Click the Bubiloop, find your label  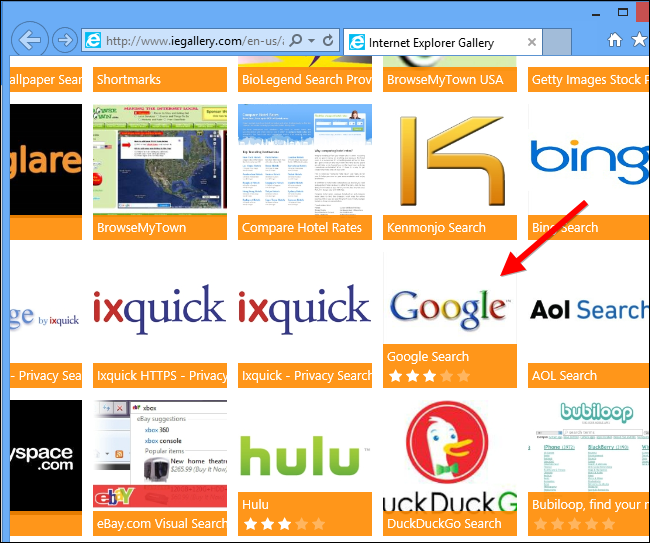590,505
